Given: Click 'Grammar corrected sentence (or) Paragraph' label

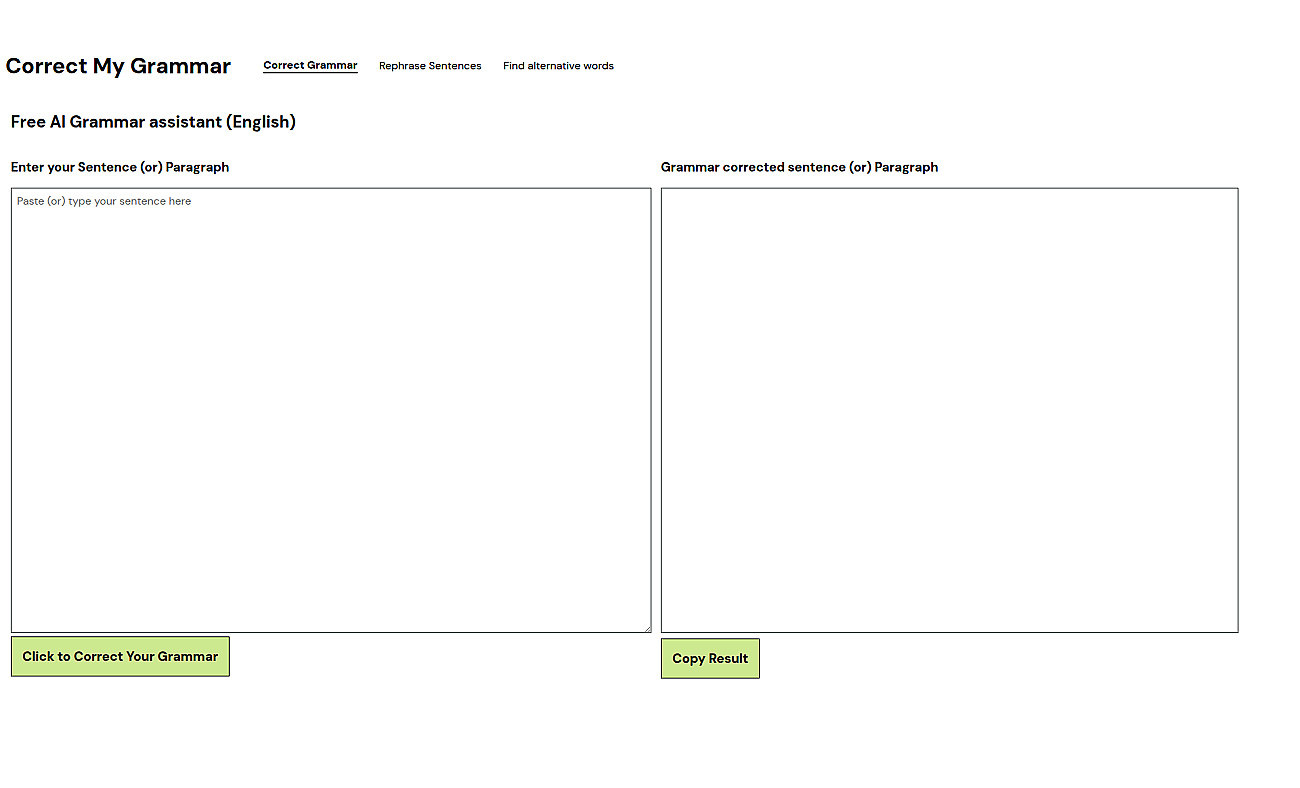Looking at the screenshot, I should (799, 167).
